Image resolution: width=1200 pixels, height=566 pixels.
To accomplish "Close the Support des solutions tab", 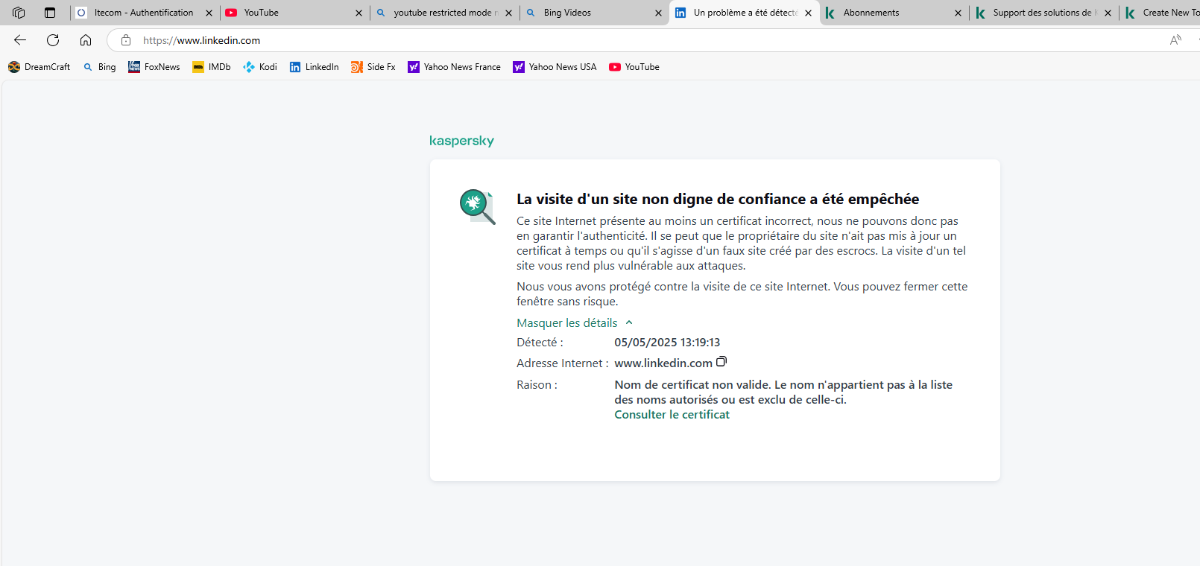I will pos(1108,13).
